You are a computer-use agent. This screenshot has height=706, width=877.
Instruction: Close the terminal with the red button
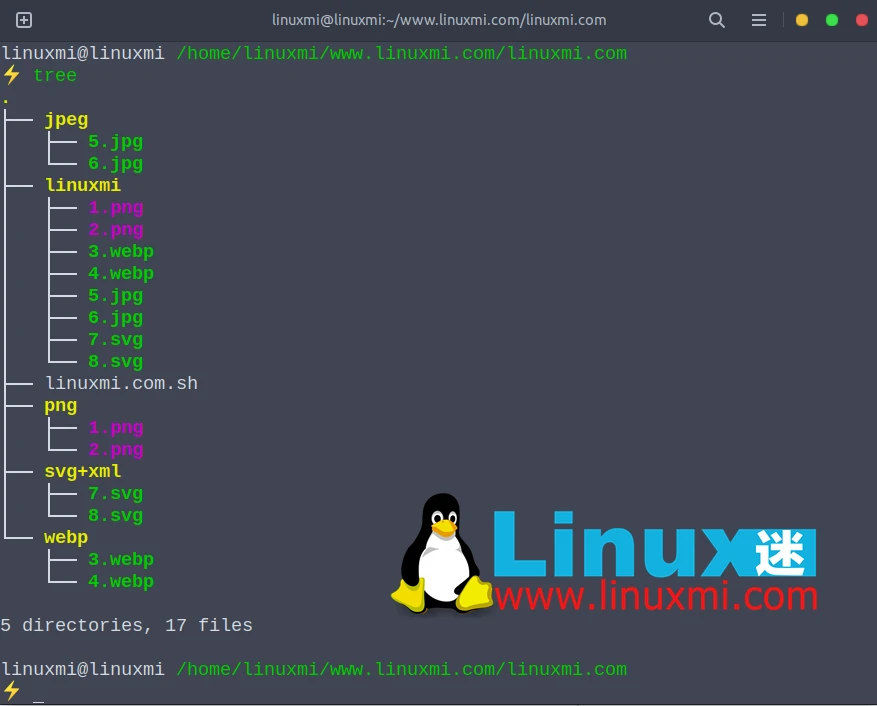(862, 20)
